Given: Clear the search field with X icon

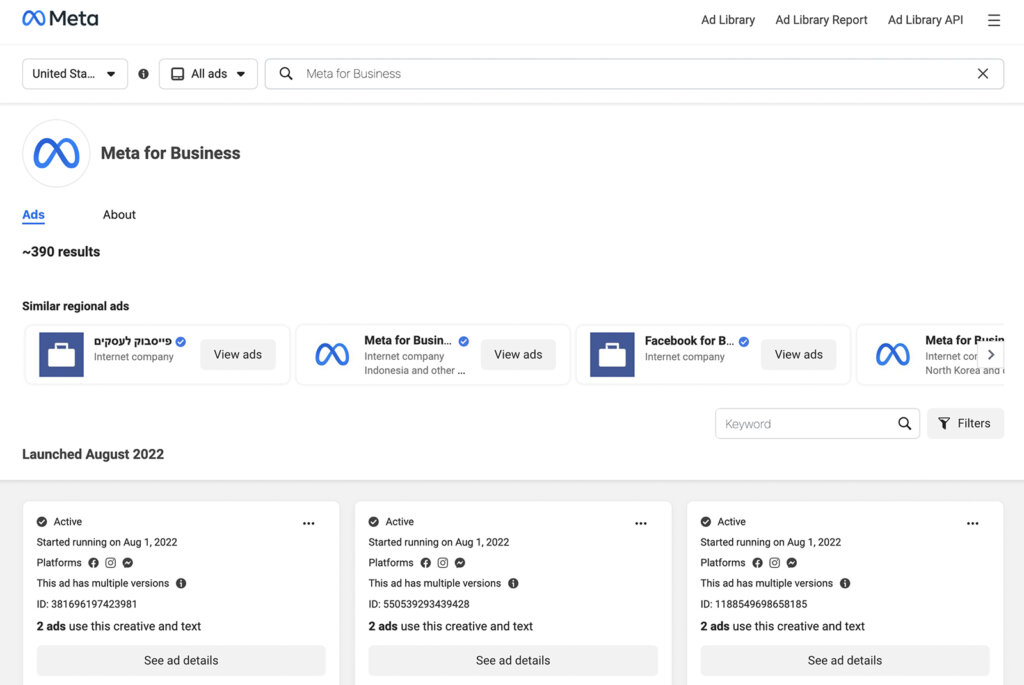Looking at the screenshot, I should 982,74.
